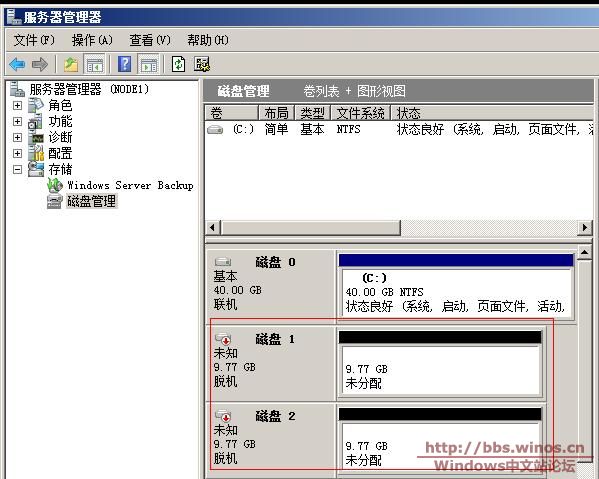Click the blue Back arrow in toolbar
The width and height of the screenshot is (599, 479).
17,64
